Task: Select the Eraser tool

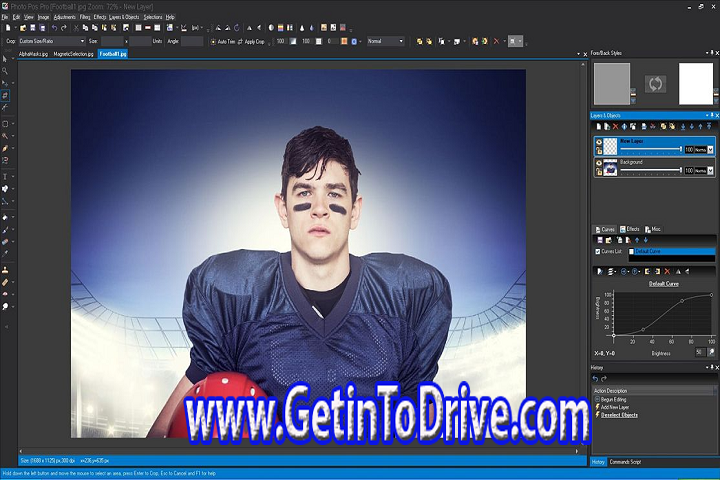Action: (x=5, y=241)
